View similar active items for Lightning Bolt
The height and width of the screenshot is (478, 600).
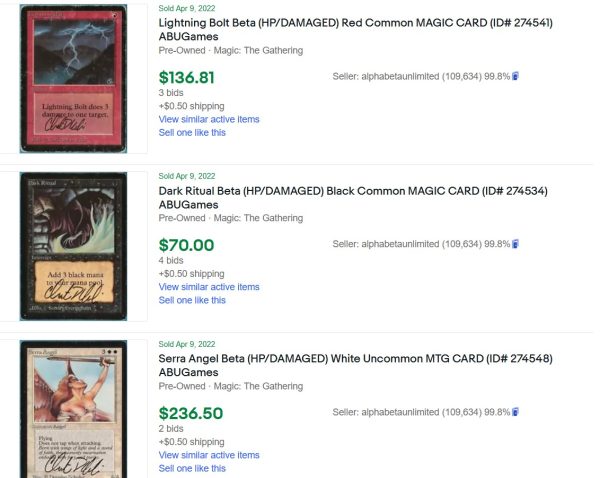tap(209, 120)
